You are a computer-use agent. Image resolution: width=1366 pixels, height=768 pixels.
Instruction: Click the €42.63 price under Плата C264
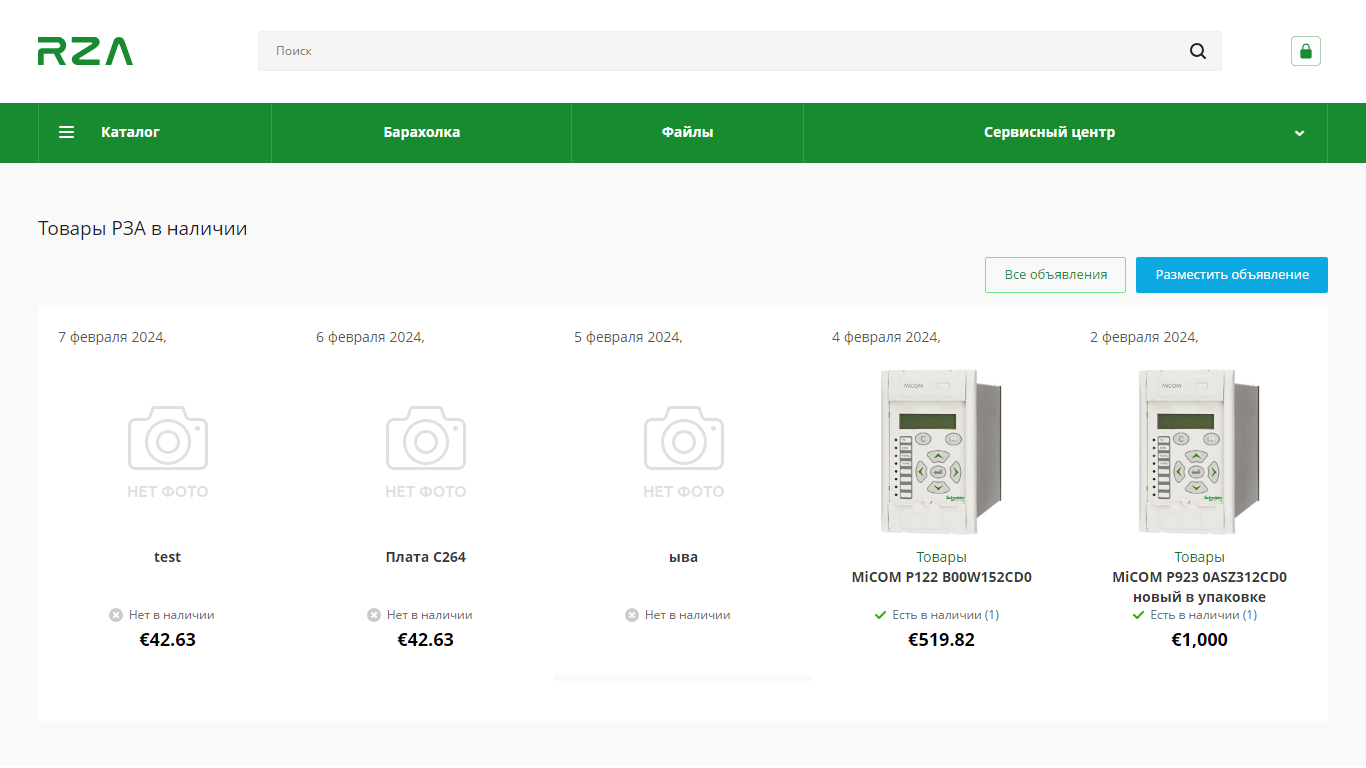426,640
